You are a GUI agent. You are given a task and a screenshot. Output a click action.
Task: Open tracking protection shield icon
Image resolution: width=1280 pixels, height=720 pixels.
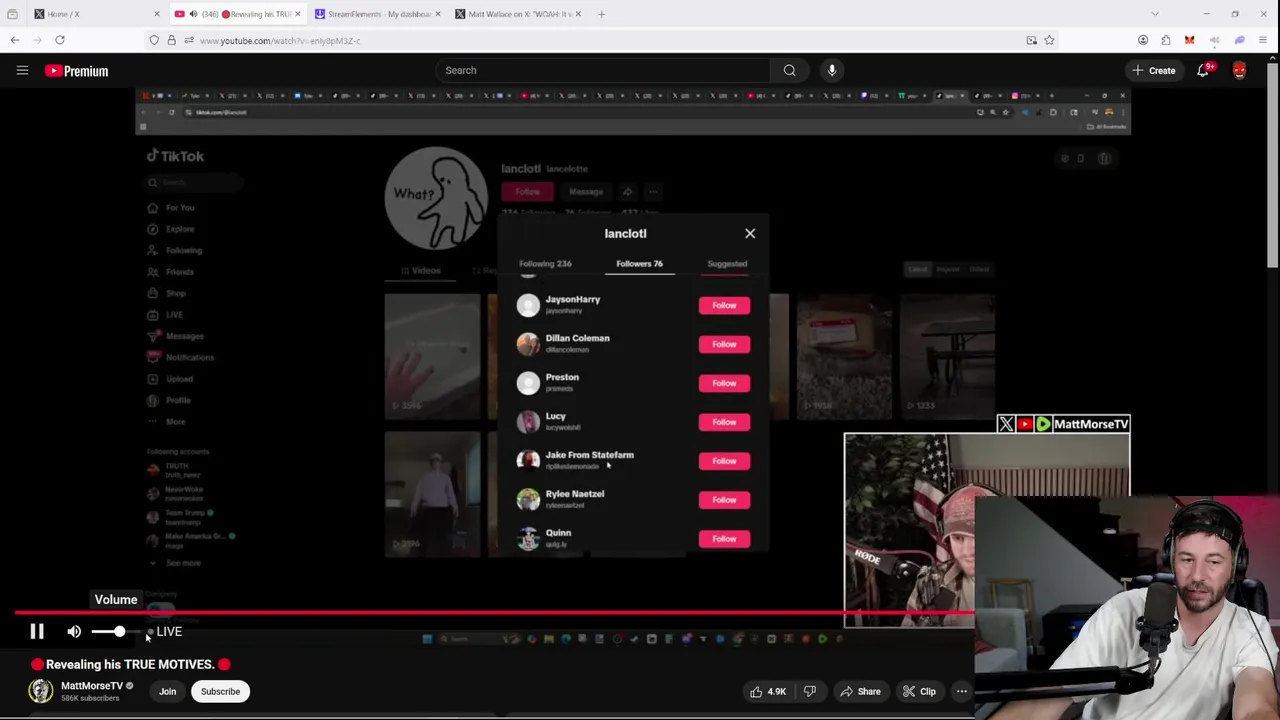coord(154,40)
